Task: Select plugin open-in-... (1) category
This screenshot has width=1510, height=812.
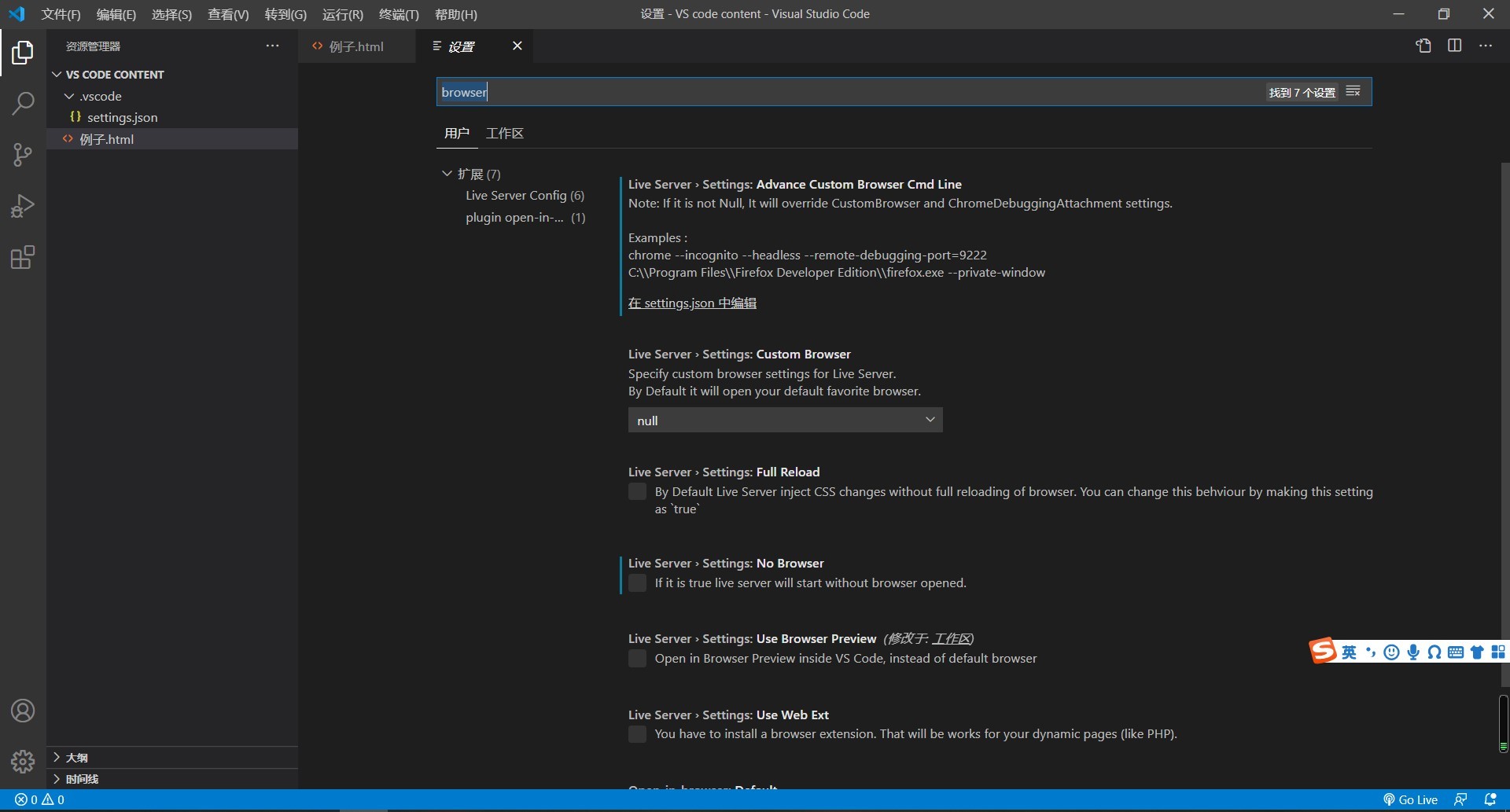Action: tap(525, 218)
